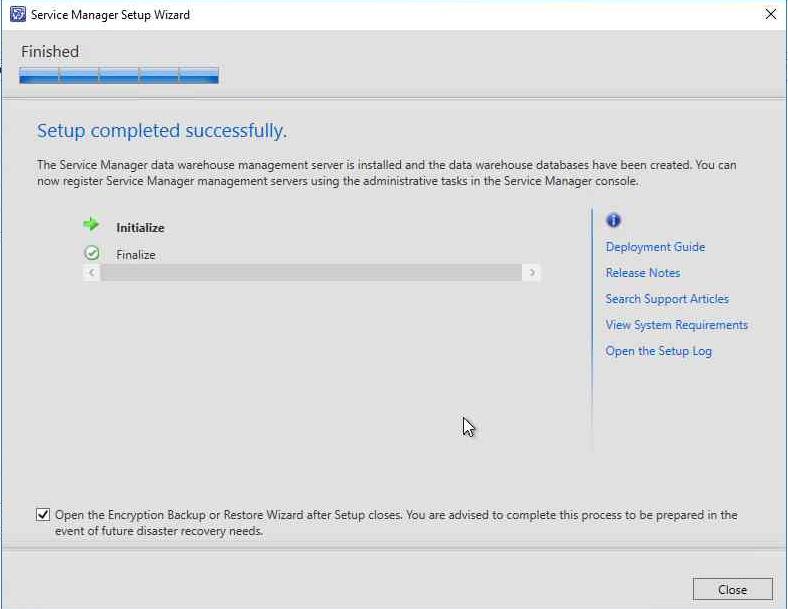This screenshot has height=609, width=788.
Task: Click the Close button at the bottom
Action: (x=733, y=589)
